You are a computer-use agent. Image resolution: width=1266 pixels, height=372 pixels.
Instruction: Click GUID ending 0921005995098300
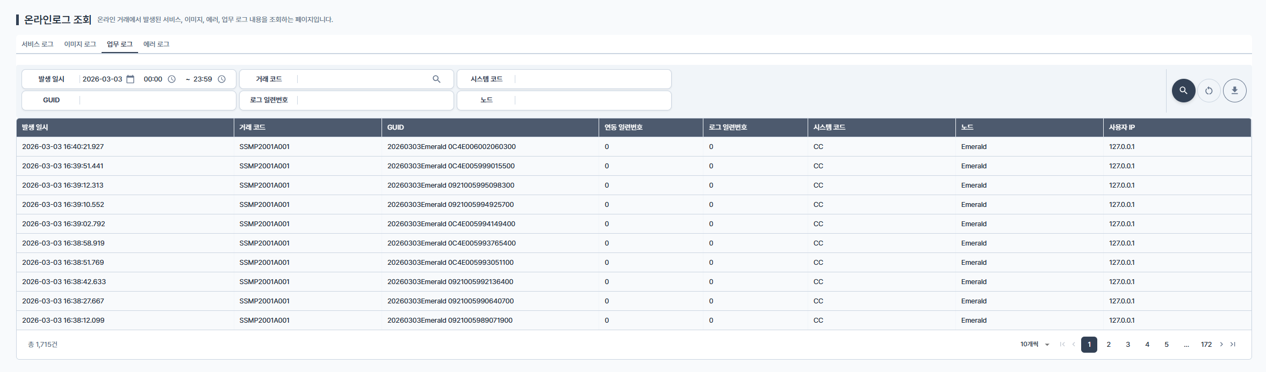click(451, 185)
